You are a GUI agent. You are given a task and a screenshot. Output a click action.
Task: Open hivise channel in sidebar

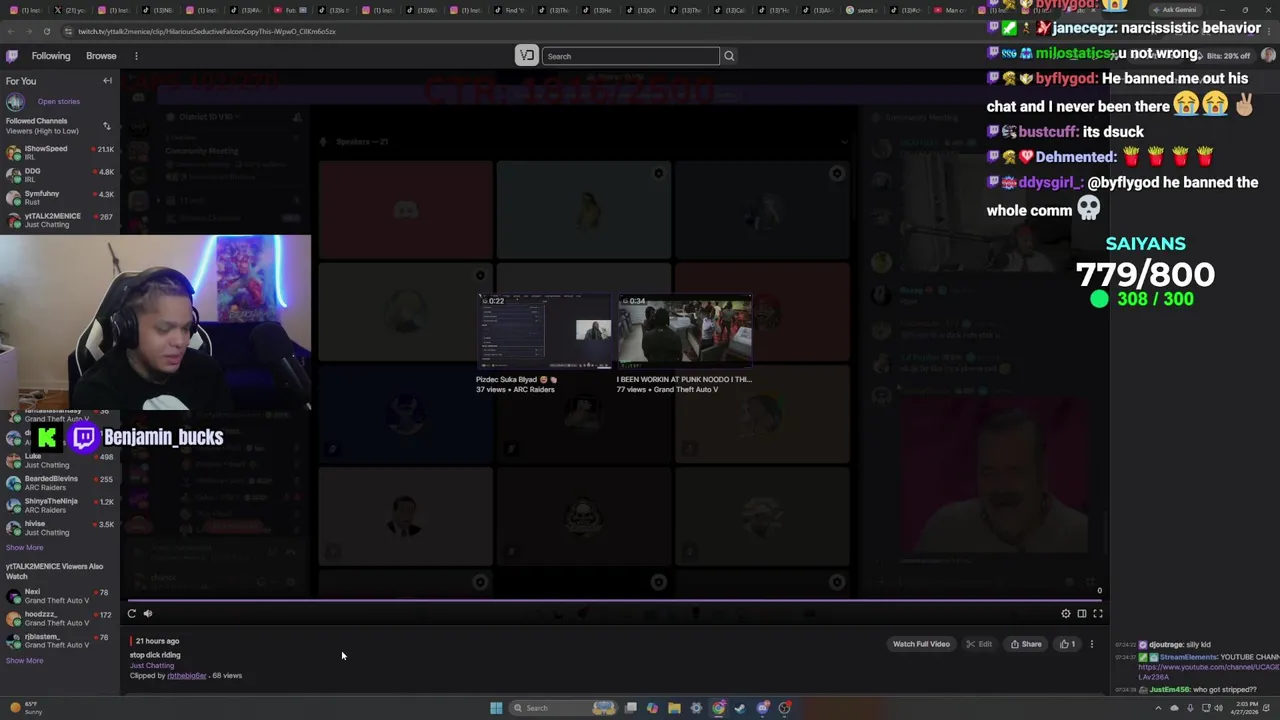tap(60, 528)
